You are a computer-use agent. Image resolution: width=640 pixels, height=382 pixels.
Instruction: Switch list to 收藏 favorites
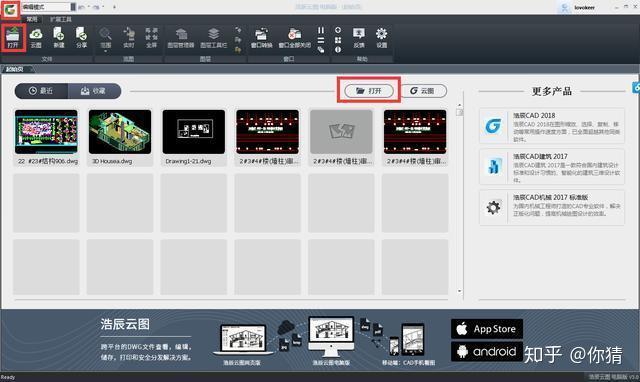coord(94,91)
